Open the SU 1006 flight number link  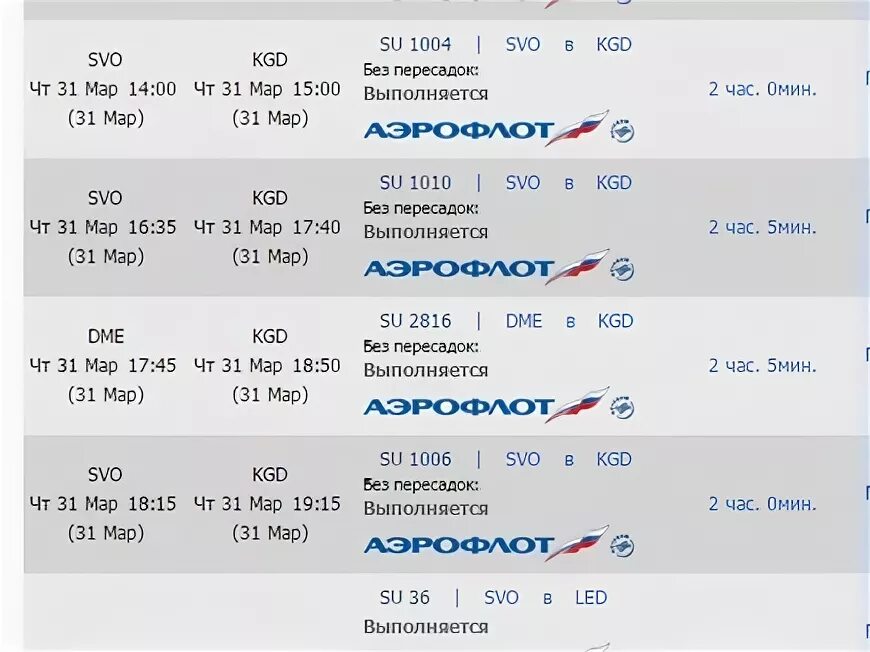[x=416, y=459]
